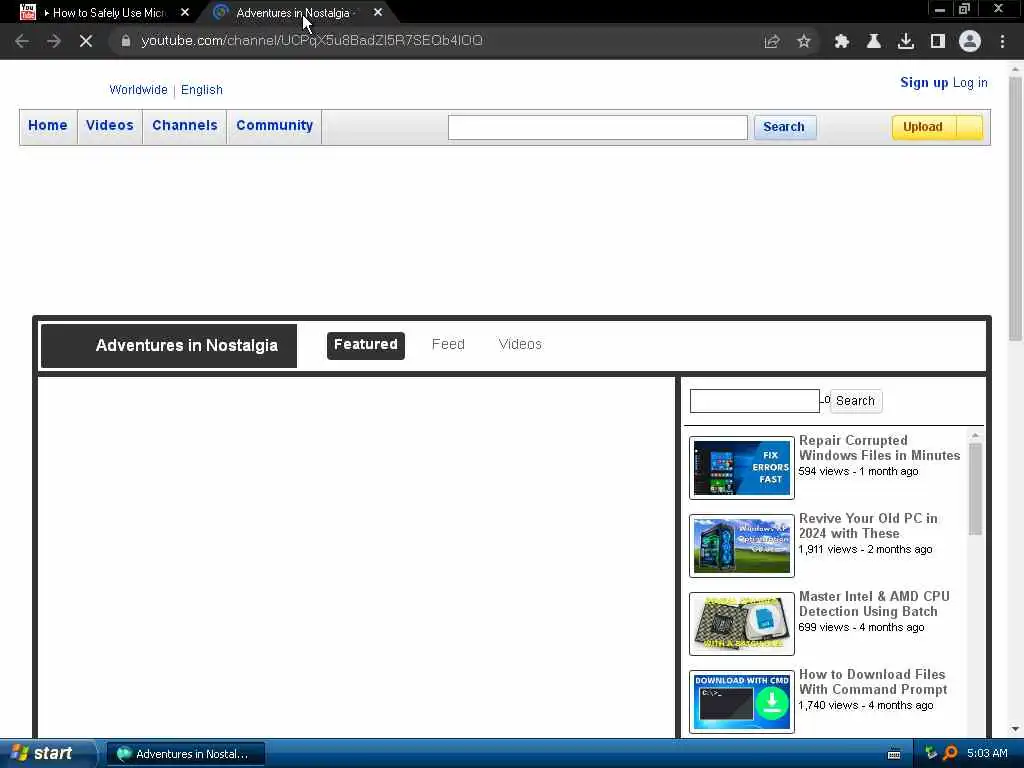The image size is (1024, 768).
Task: Switch to the Feed channel tab
Action: (x=448, y=344)
